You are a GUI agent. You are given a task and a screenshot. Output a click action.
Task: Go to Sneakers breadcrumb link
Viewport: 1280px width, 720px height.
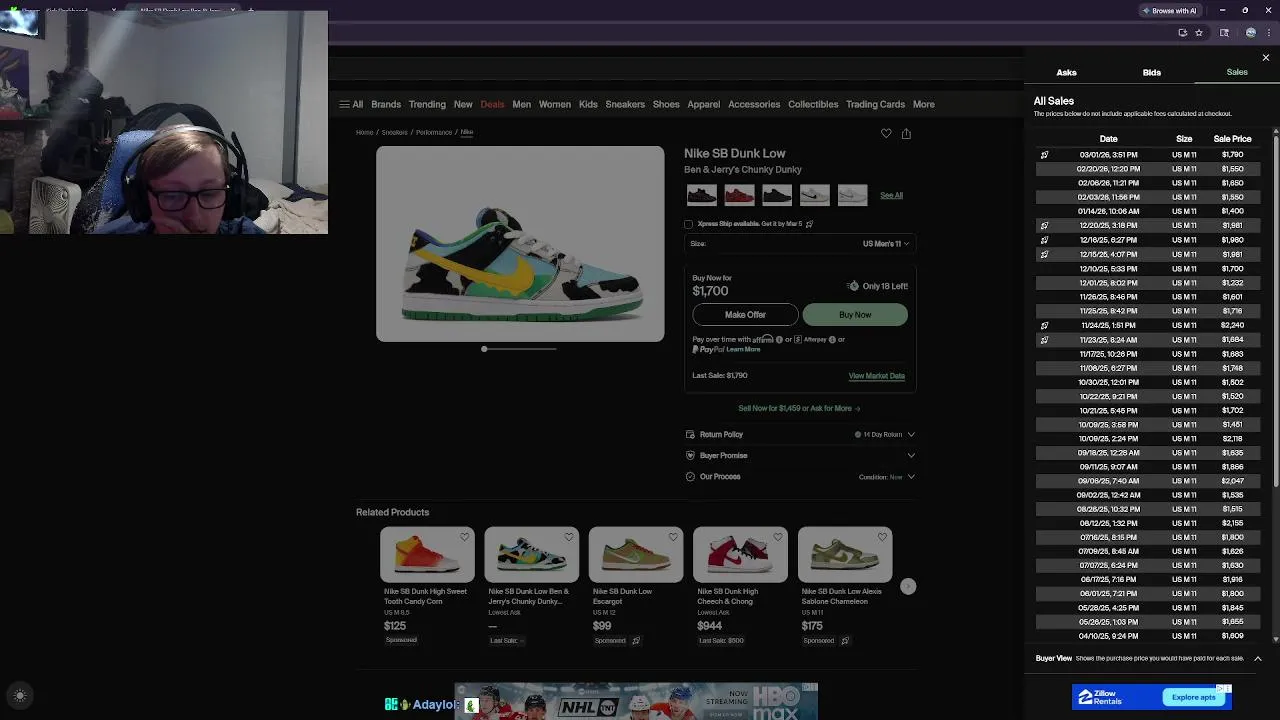394,132
